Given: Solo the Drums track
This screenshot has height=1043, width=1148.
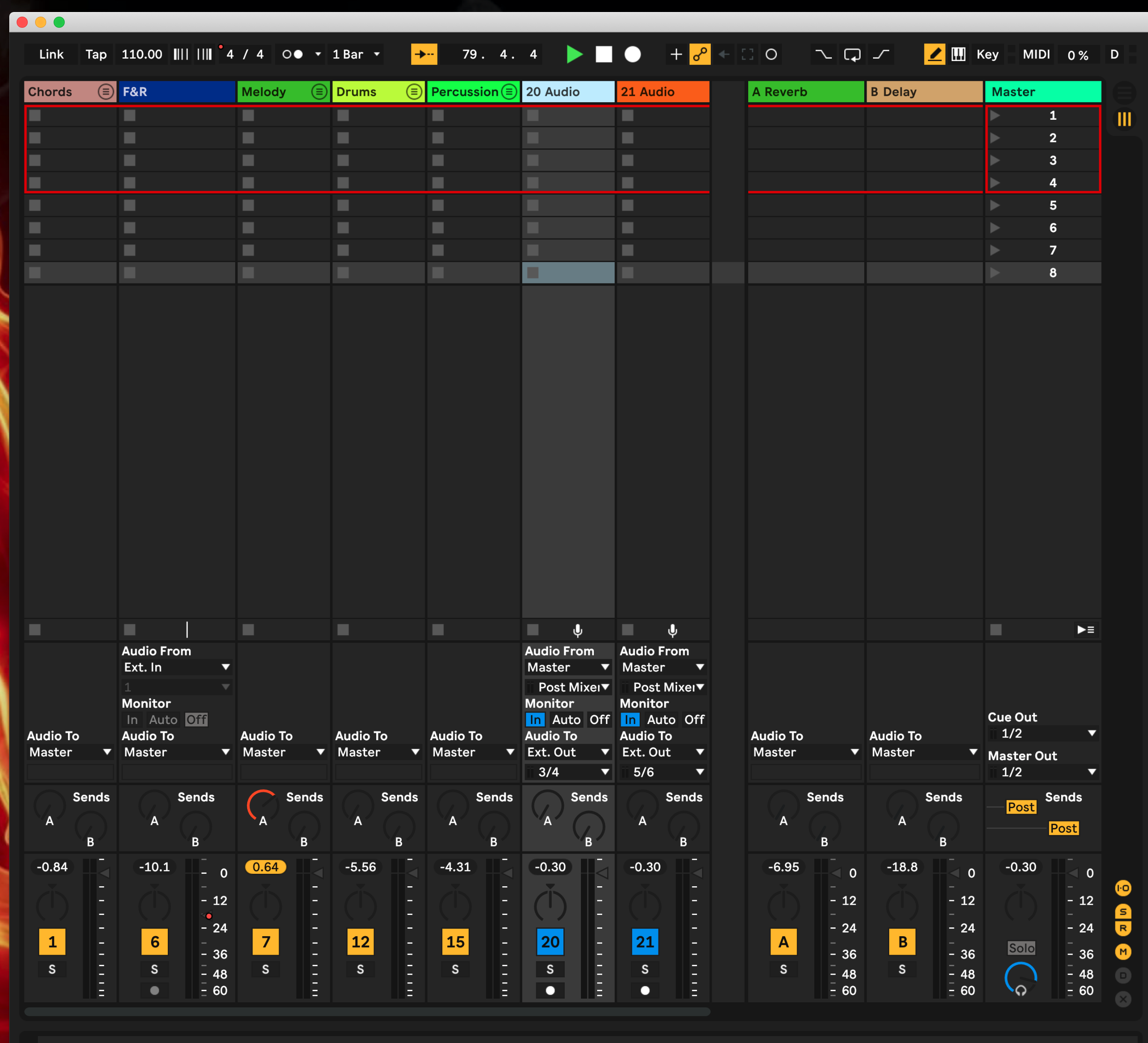Looking at the screenshot, I should (360, 969).
